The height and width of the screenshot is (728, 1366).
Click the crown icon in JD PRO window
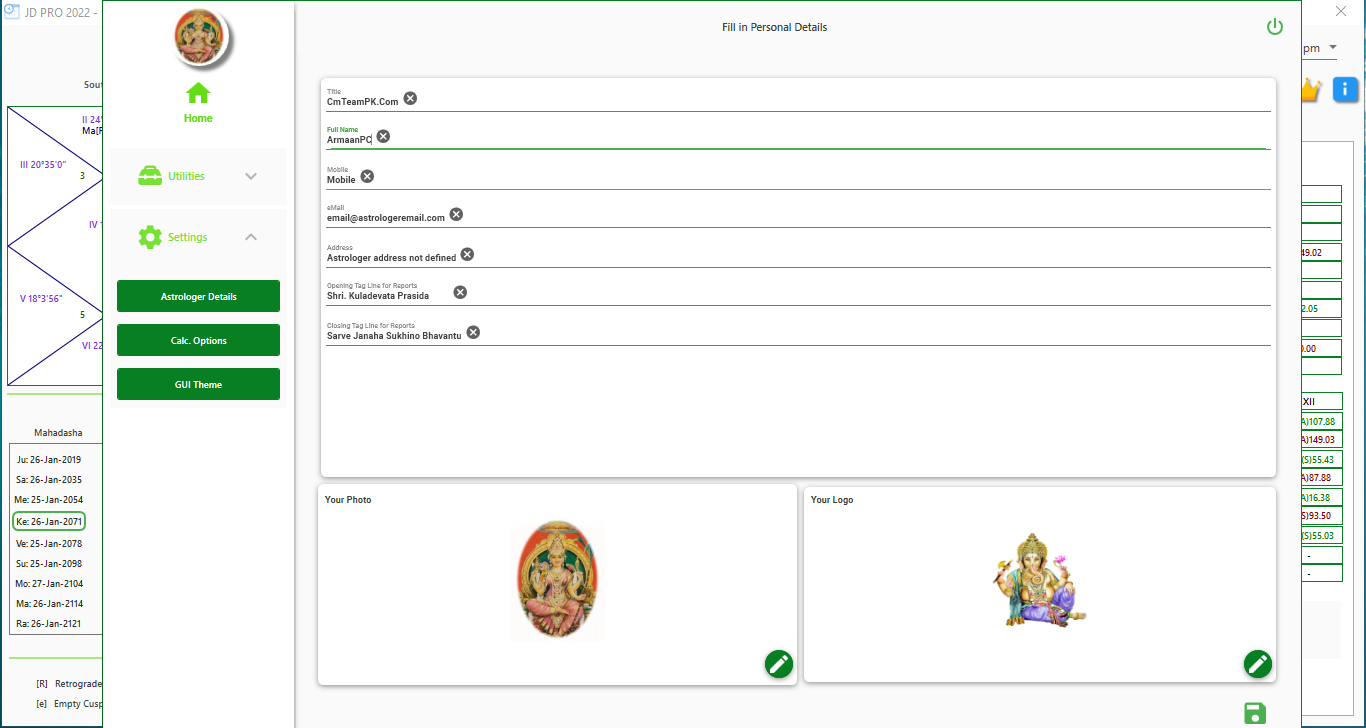(x=1310, y=89)
